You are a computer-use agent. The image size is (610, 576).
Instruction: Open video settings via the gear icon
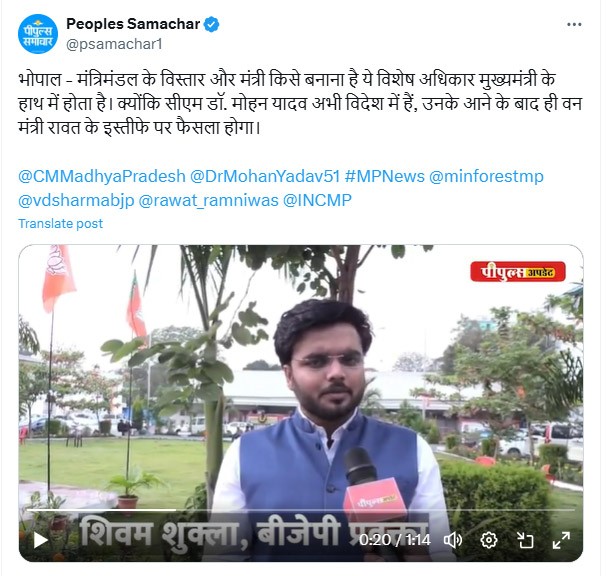489,540
